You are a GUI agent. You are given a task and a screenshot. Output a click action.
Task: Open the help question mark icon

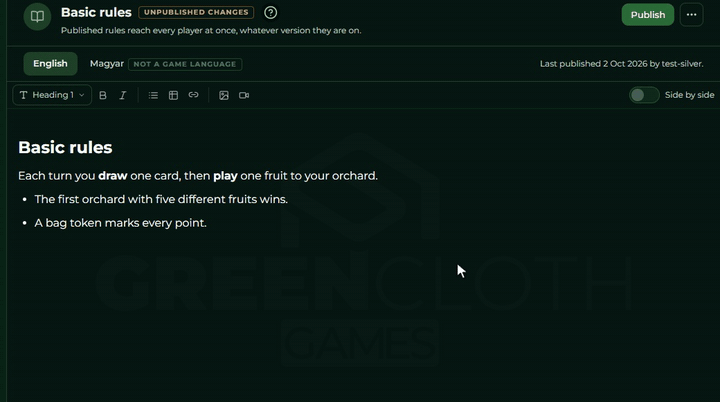270,12
